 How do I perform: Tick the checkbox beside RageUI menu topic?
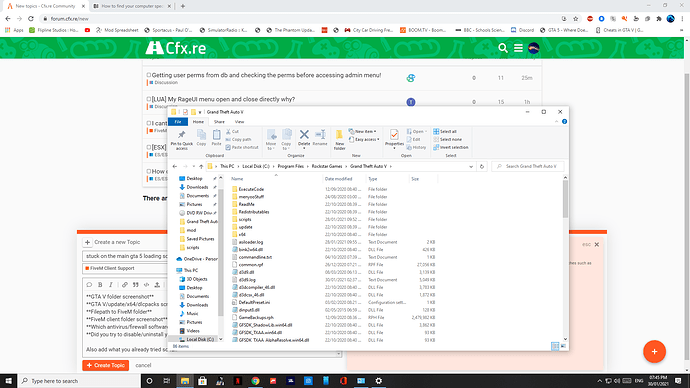[149, 99]
